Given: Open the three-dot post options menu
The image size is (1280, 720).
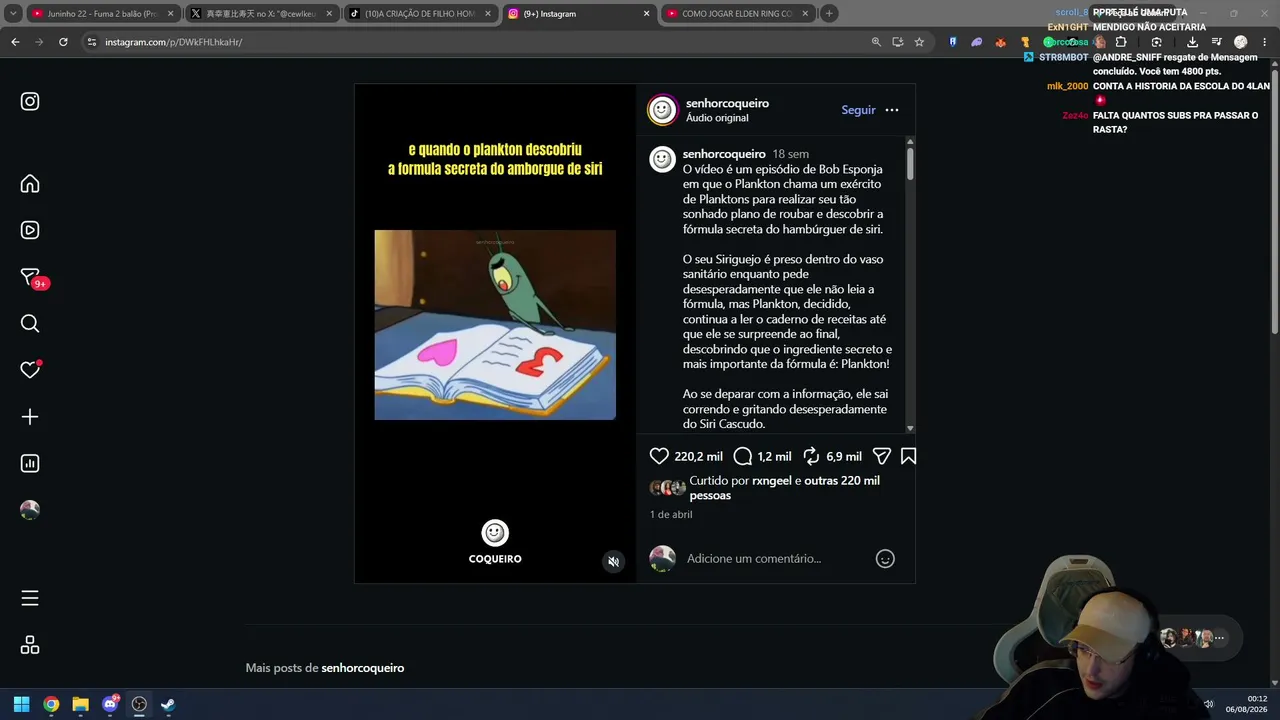Looking at the screenshot, I should pyautogui.click(x=892, y=110).
